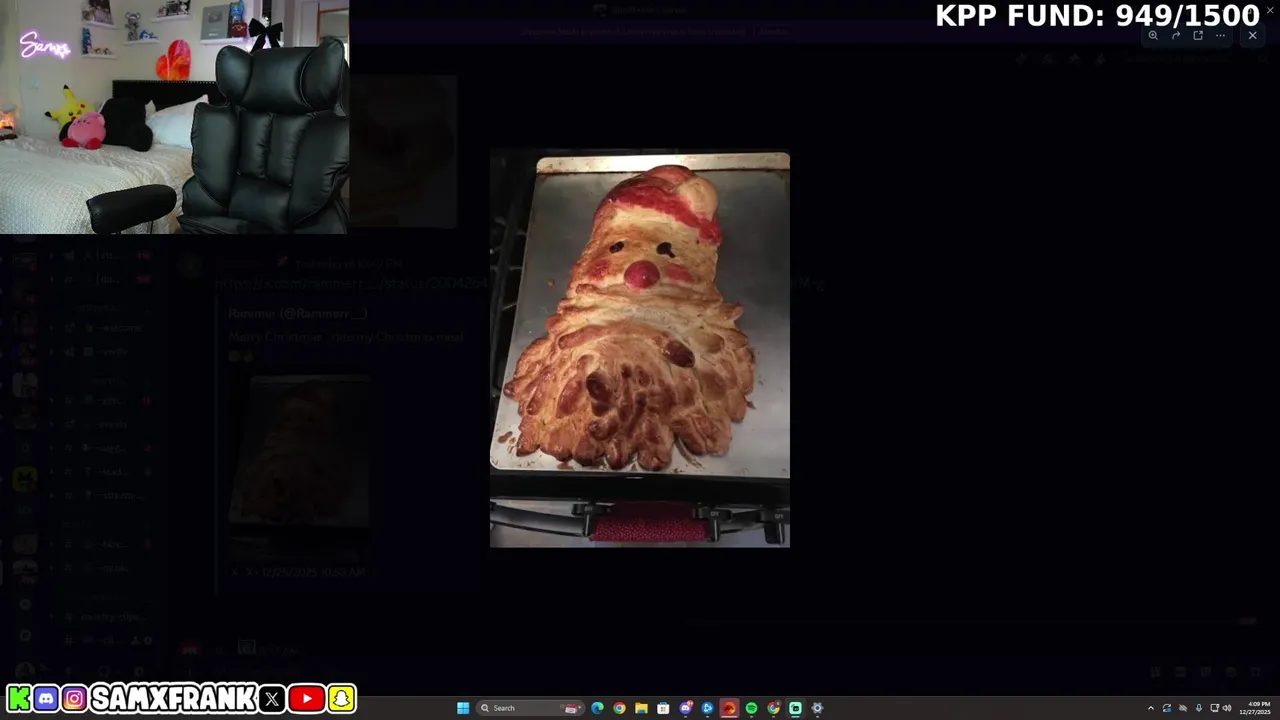Open Google Chrome from the taskbar
Viewport: 1280px width, 720px height.
[619, 708]
